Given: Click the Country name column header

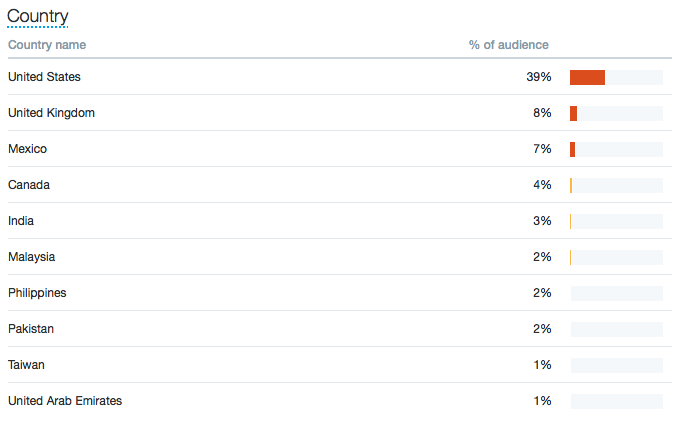Looking at the screenshot, I should [x=47, y=45].
